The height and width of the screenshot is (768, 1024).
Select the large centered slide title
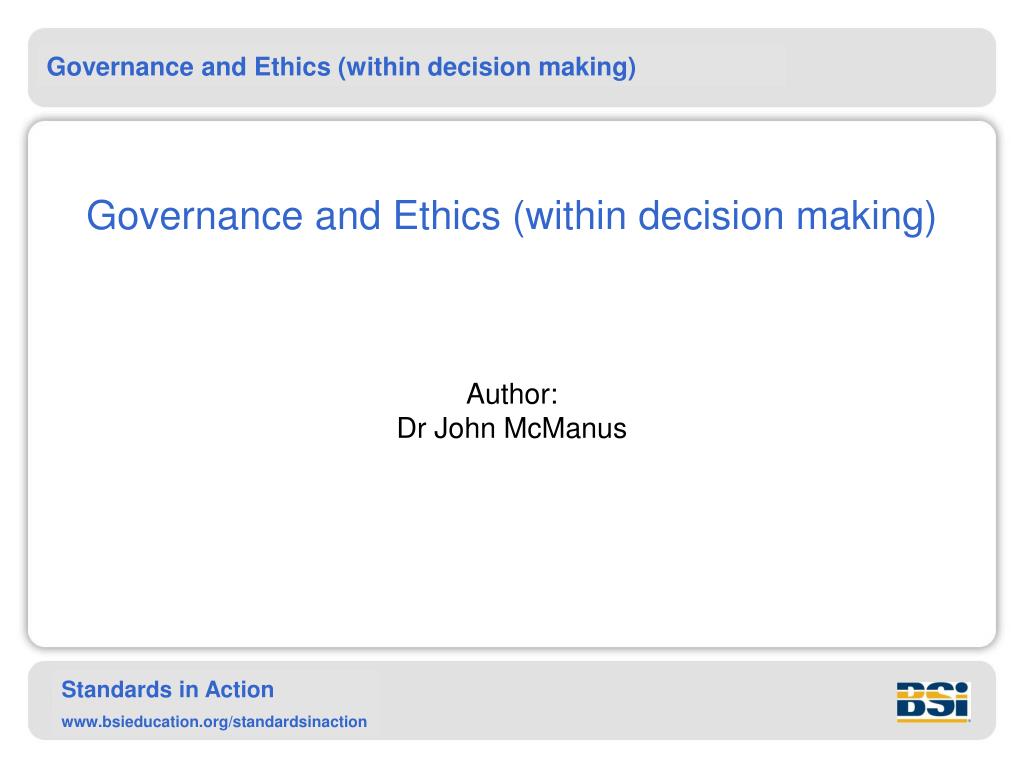point(511,216)
